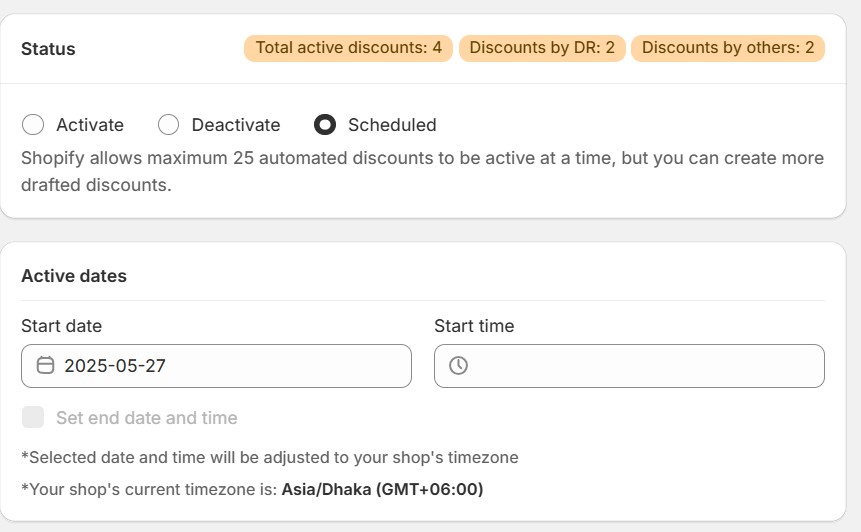Click the Total active discounts: 4 badge
Screen dimensions: 861x532
coord(348,48)
